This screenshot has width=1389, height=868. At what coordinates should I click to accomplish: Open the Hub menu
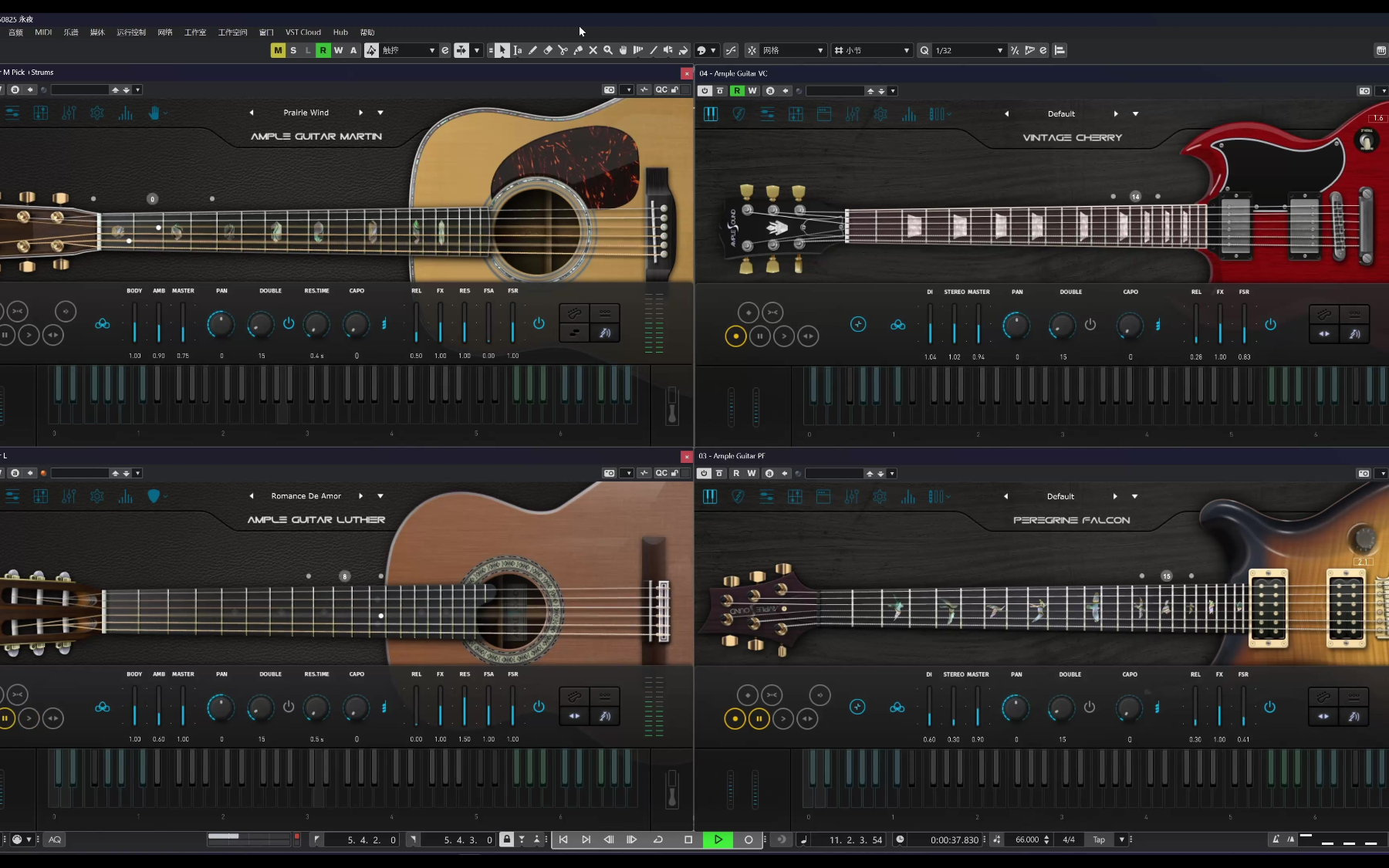[340, 32]
